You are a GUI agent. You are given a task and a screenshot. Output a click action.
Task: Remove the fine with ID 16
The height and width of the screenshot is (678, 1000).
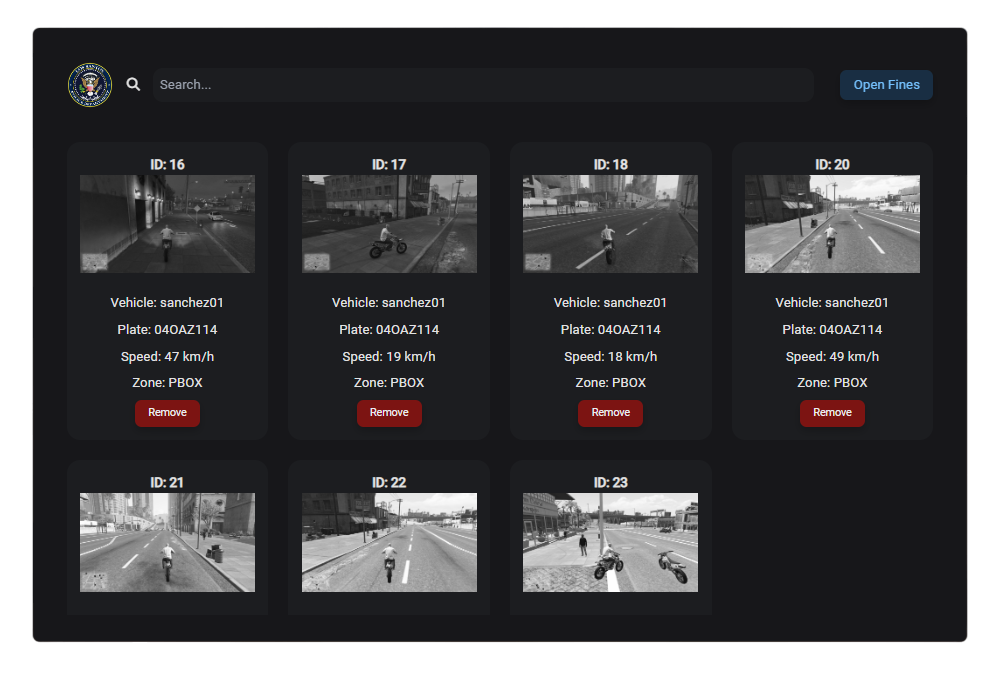tap(167, 413)
